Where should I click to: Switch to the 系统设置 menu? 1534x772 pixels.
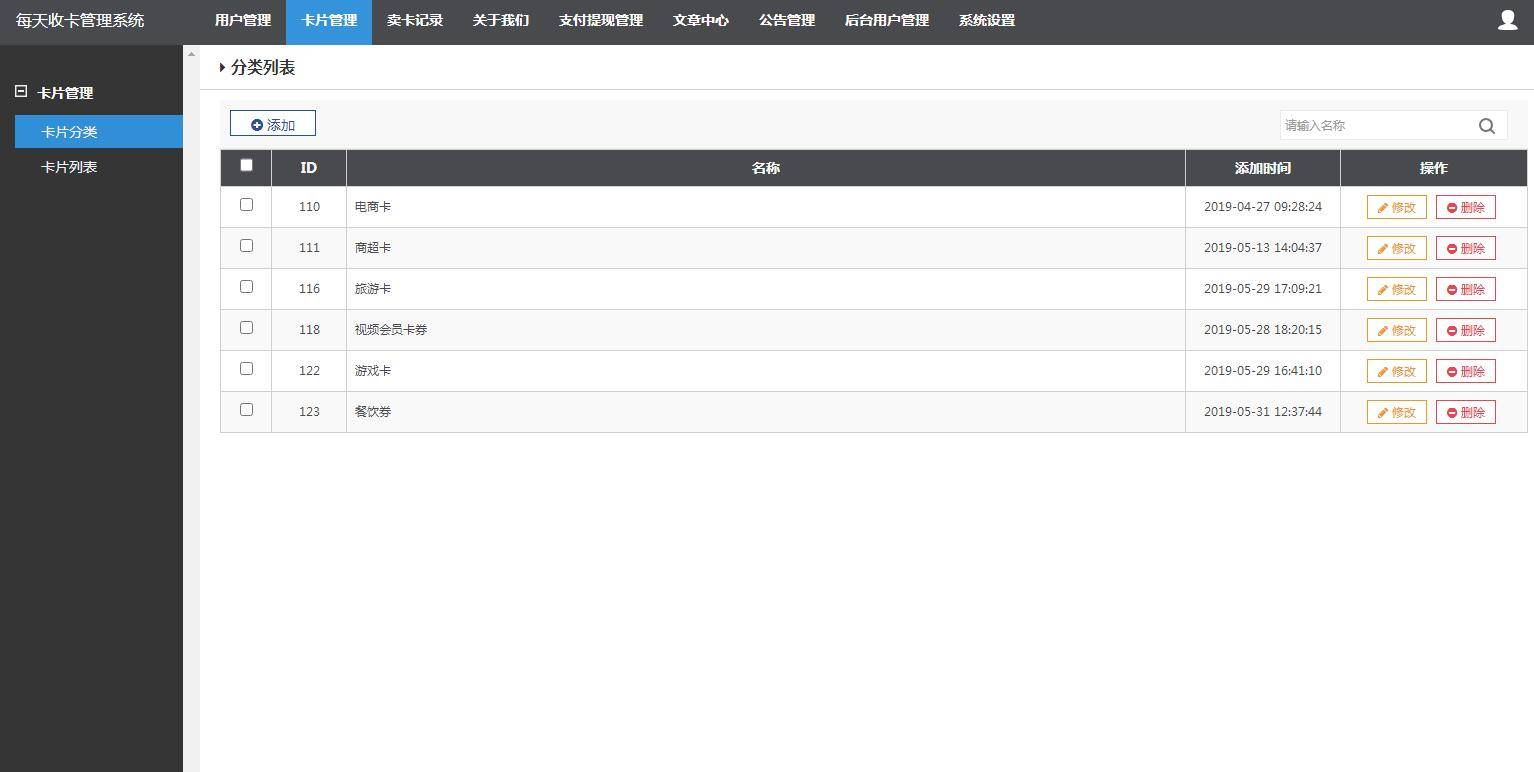(986, 20)
